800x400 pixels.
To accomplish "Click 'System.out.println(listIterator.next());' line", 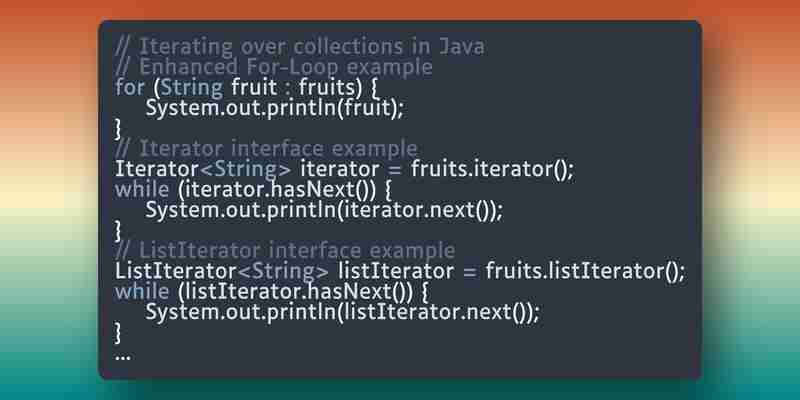I will (x=342, y=312).
